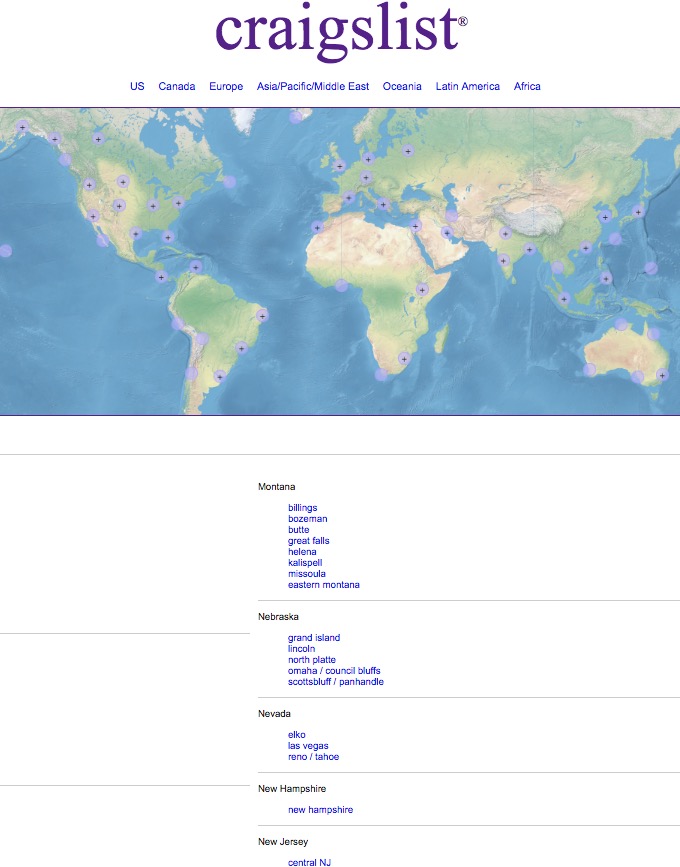
Task: Click the Perth marker on Australia's west coast
Action: pyautogui.click(x=590, y=370)
